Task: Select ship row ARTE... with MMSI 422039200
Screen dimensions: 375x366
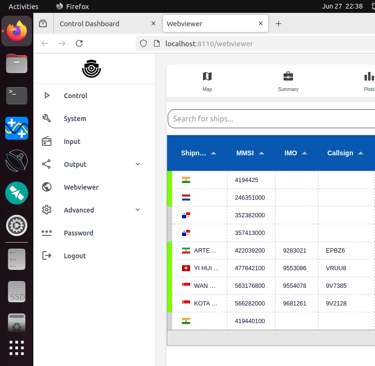Action: coord(271,250)
